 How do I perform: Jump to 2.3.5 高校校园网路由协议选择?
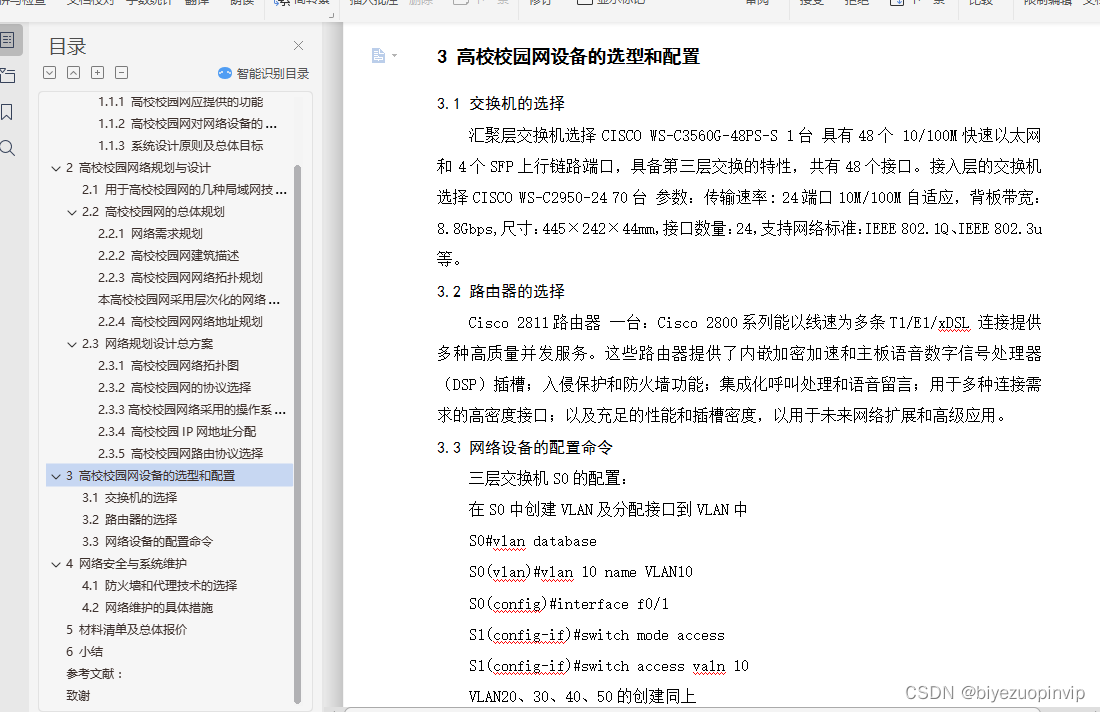tap(180, 453)
